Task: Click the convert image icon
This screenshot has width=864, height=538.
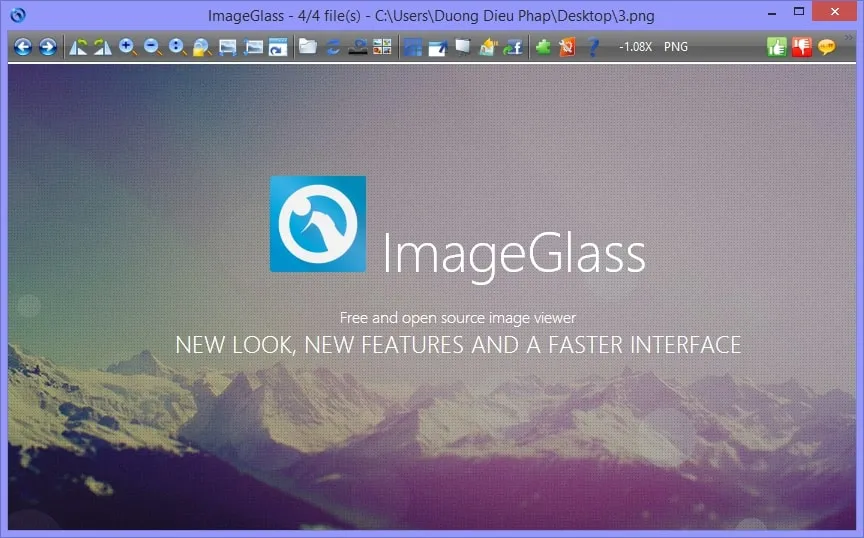Action: pyautogui.click(x=488, y=47)
